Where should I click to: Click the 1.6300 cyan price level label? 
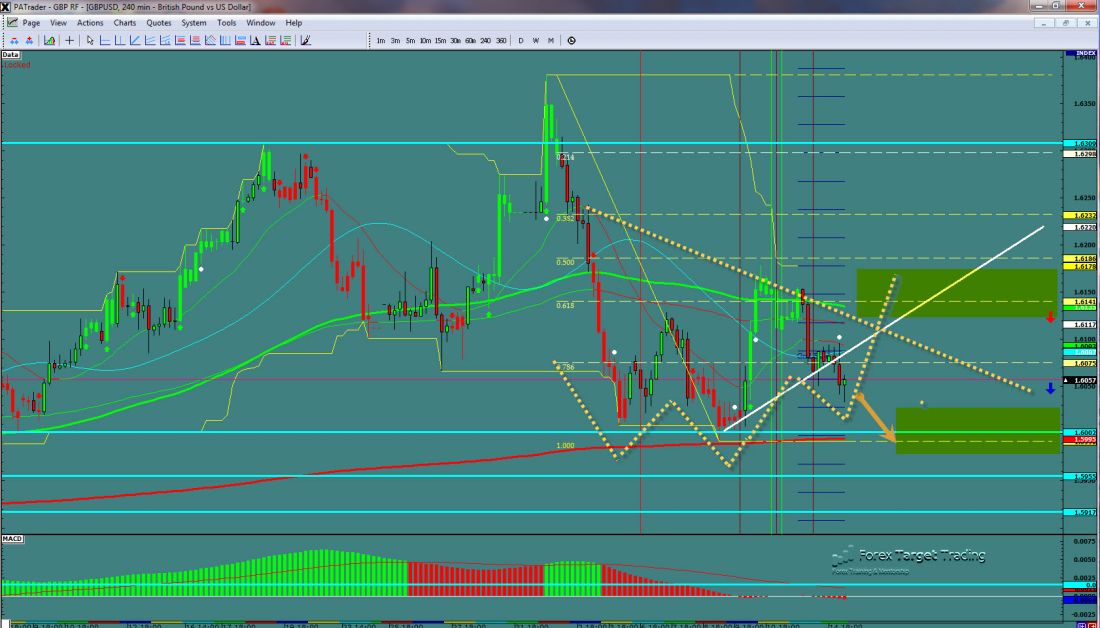coord(1082,144)
